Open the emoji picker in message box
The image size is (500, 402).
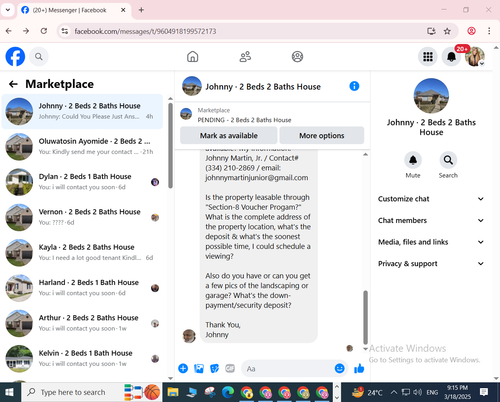(339, 368)
